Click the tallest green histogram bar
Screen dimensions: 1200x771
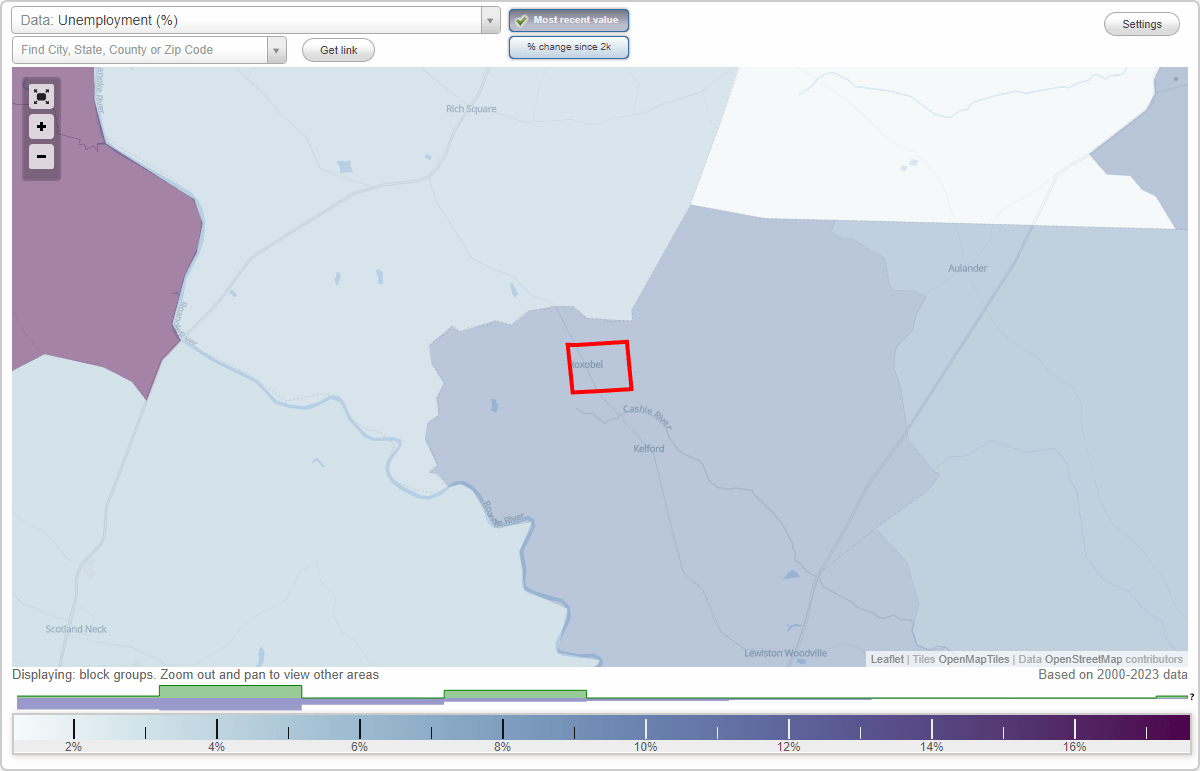click(230, 692)
